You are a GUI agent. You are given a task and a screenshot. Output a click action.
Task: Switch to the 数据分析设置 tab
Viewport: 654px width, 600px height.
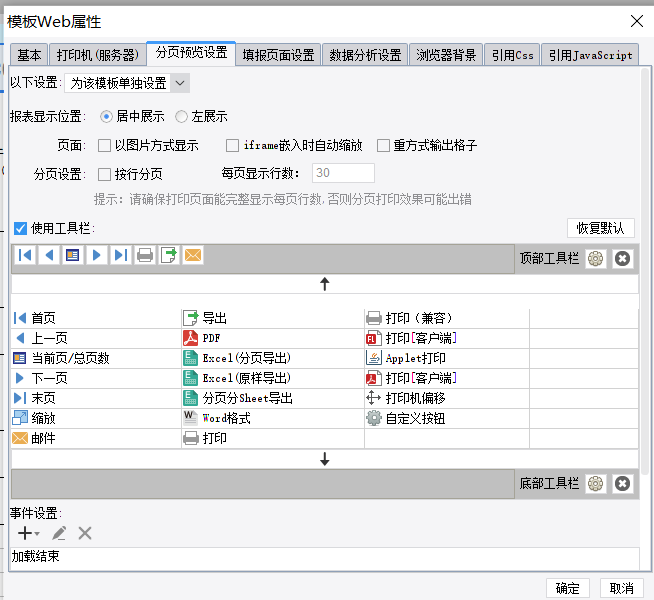[365, 55]
